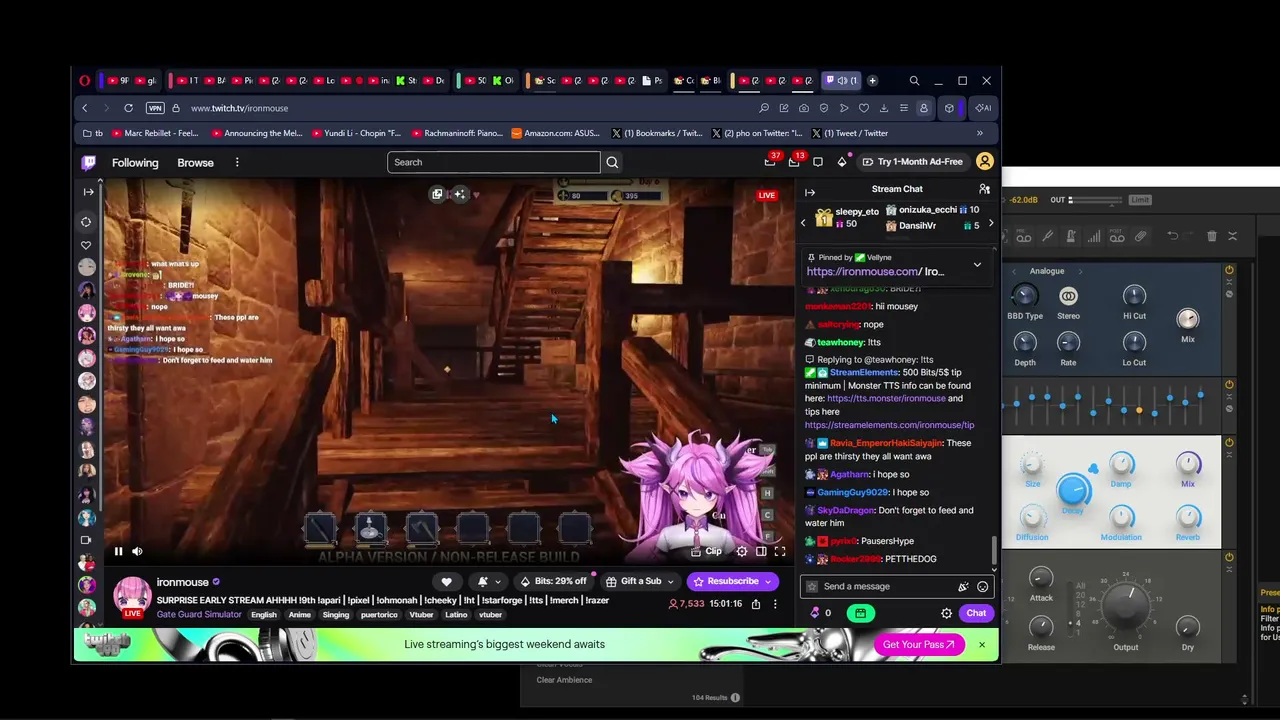This screenshot has width=1280, height=720.
Task: Click the Twitch logo home icon
Action: pyautogui.click(x=89, y=162)
